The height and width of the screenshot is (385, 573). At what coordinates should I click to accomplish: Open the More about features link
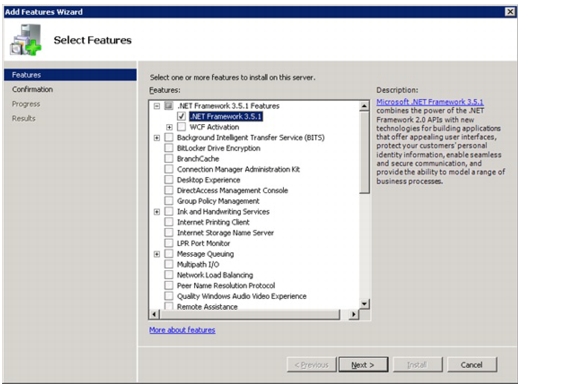click(x=182, y=330)
